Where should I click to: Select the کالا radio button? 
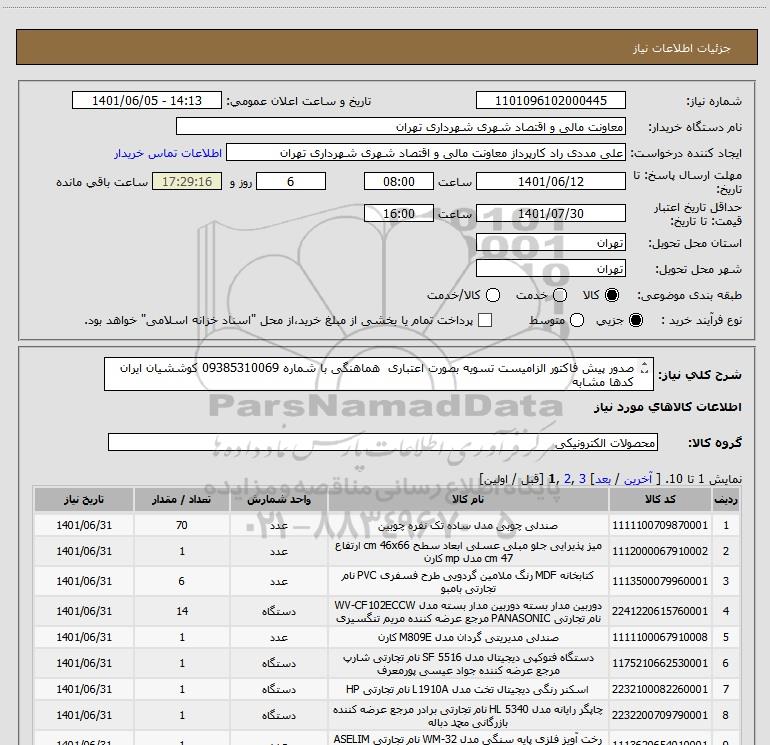612,295
